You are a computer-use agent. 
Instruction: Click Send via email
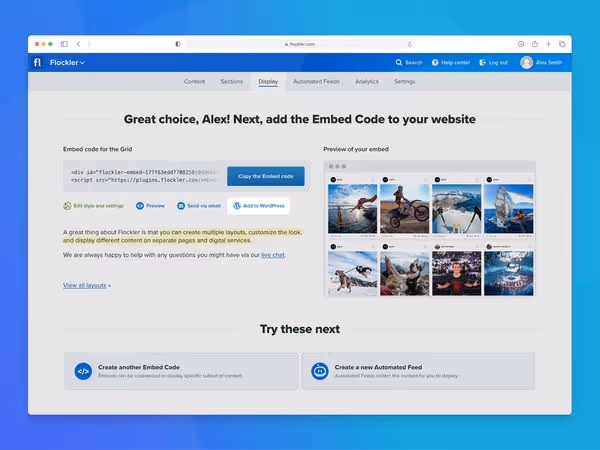pyautogui.click(x=199, y=206)
